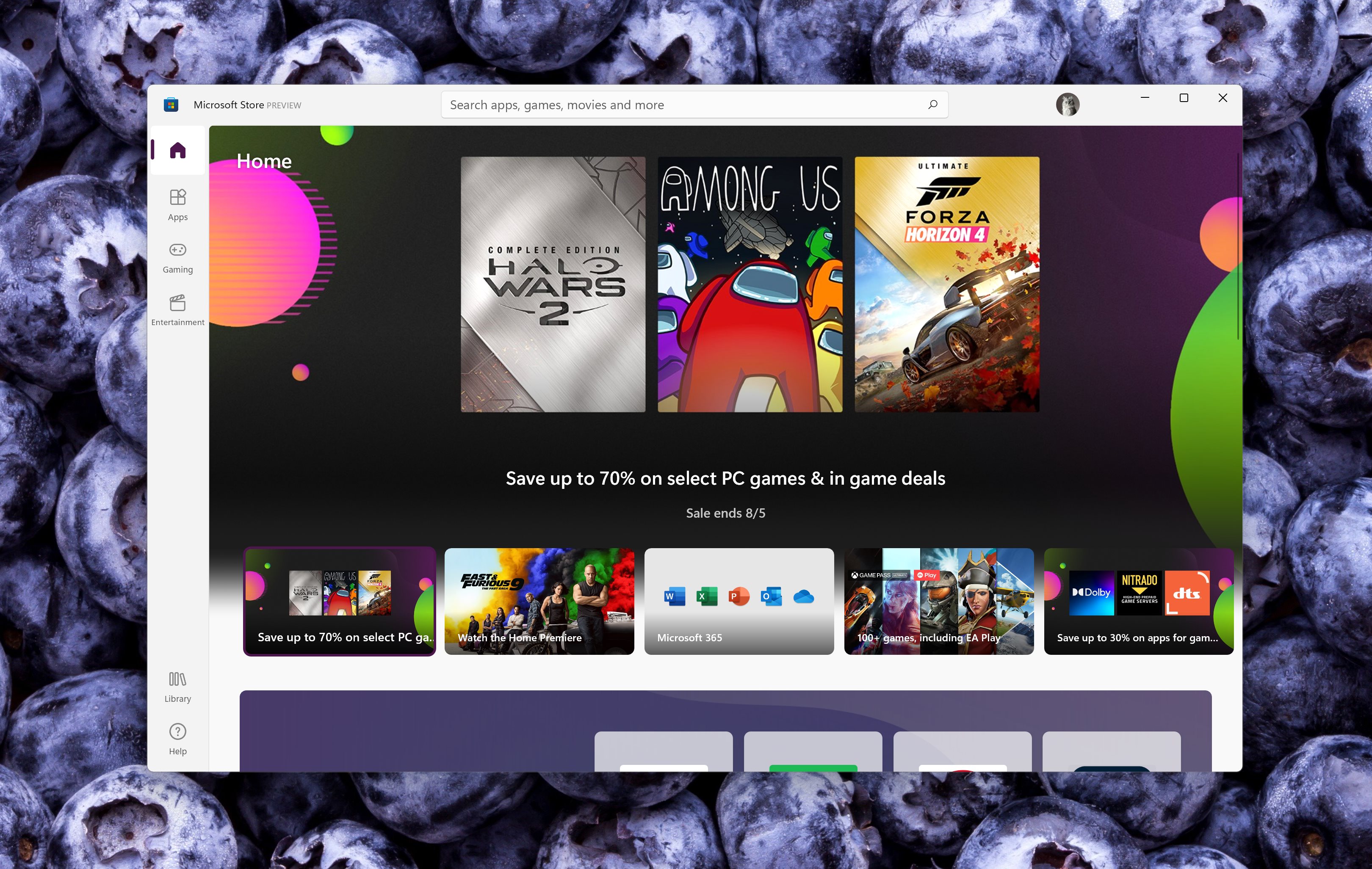Click the Excel icon in Microsoft 365 card
This screenshot has height=869, width=1372.
[x=707, y=596]
